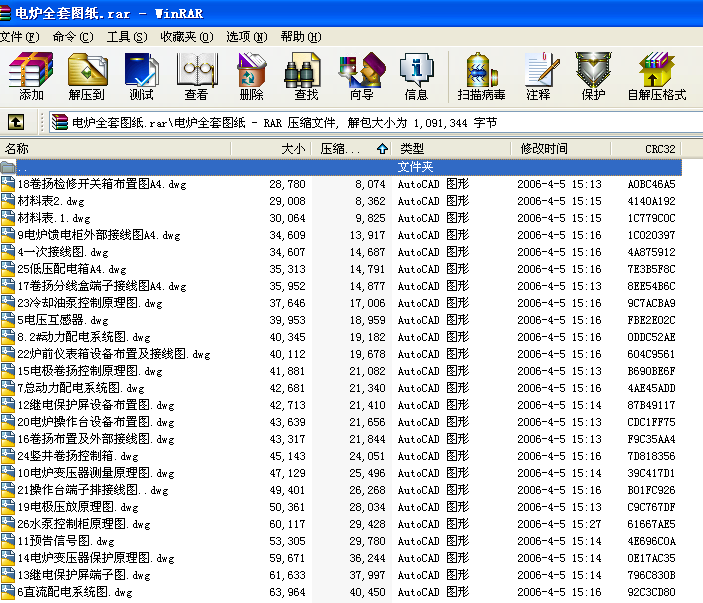Viewport: 703px width, 603px height.
Task: Click the 解压到 (Extract To) icon
Action: pos(87,76)
